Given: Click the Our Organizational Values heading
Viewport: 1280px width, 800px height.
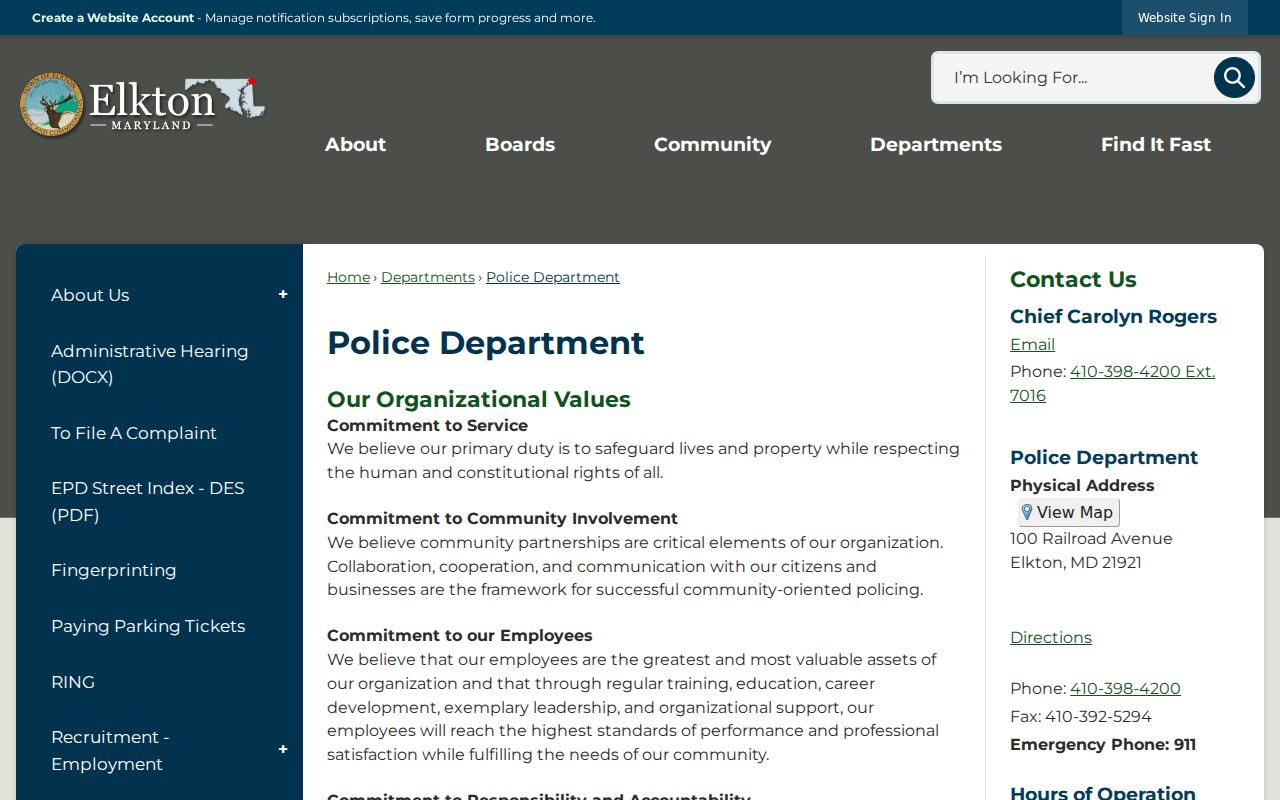Looking at the screenshot, I should pyautogui.click(x=479, y=399).
